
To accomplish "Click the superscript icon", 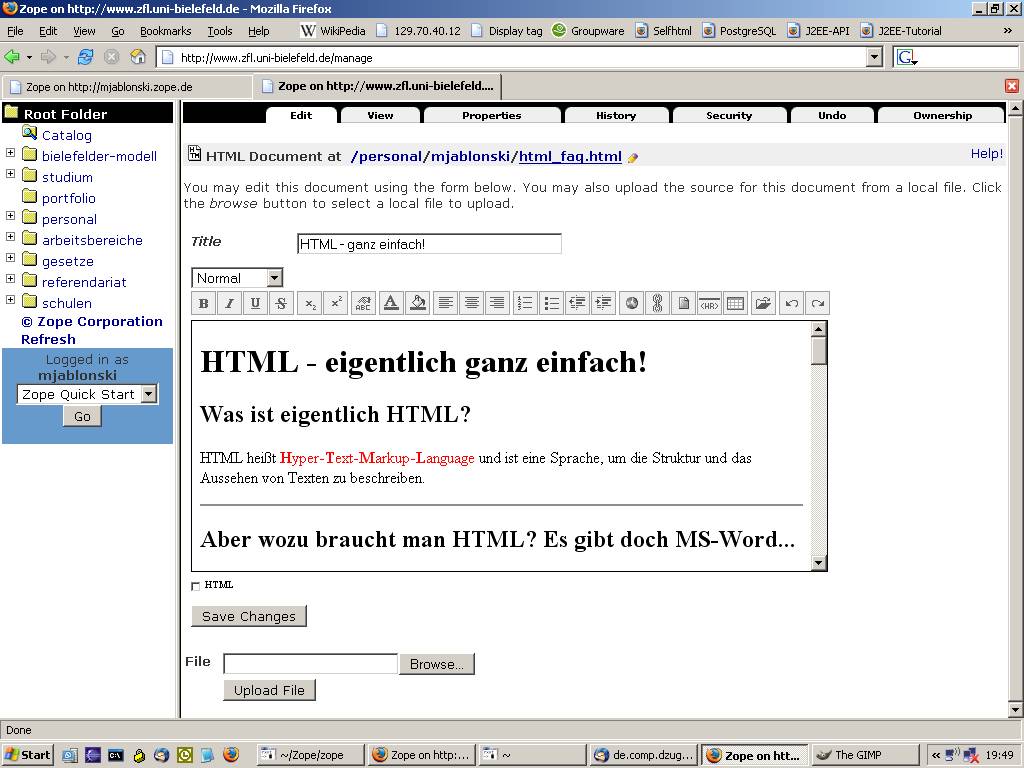I will [337, 304].
